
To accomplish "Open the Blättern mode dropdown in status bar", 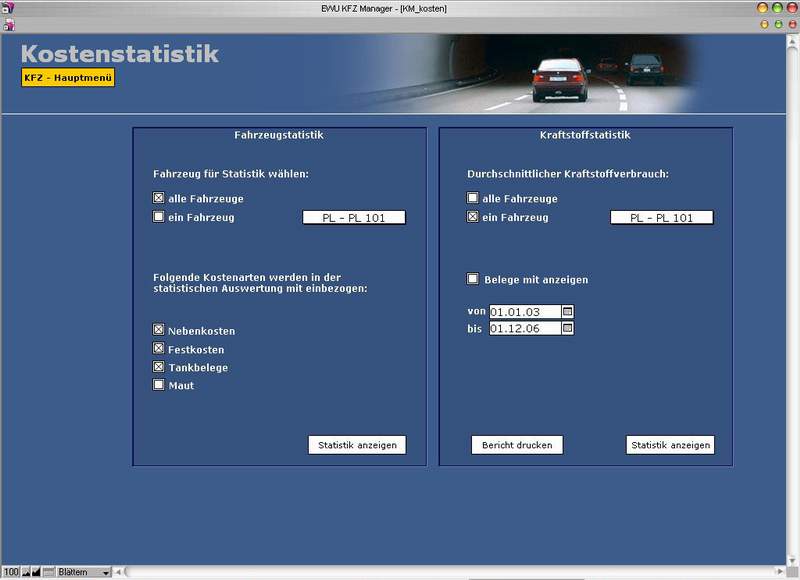I will (x=84, y=572).
